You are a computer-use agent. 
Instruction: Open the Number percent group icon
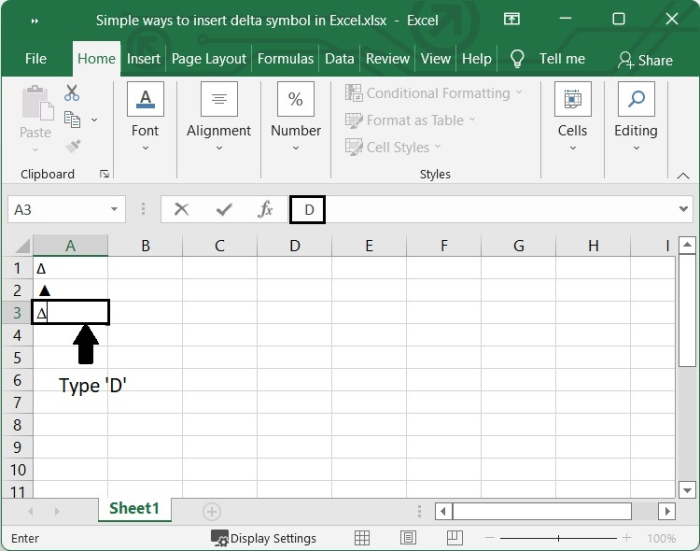(296, 99)
